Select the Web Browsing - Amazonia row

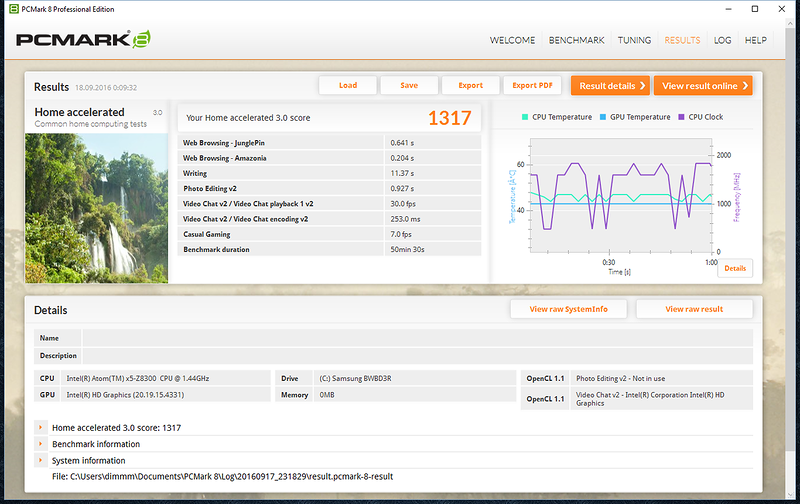tap(329, 158)
